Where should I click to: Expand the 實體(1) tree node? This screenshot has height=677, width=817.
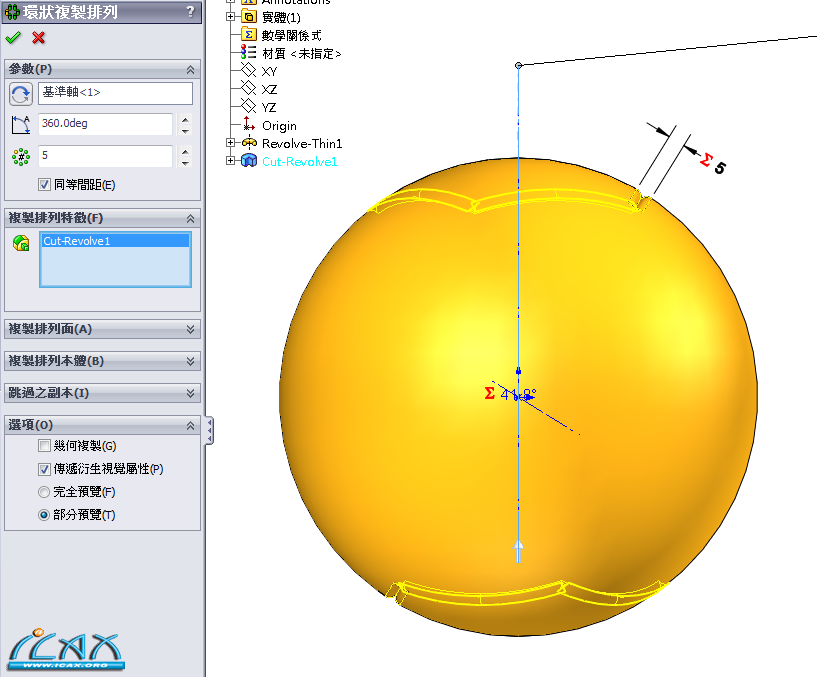coord(230,17)
